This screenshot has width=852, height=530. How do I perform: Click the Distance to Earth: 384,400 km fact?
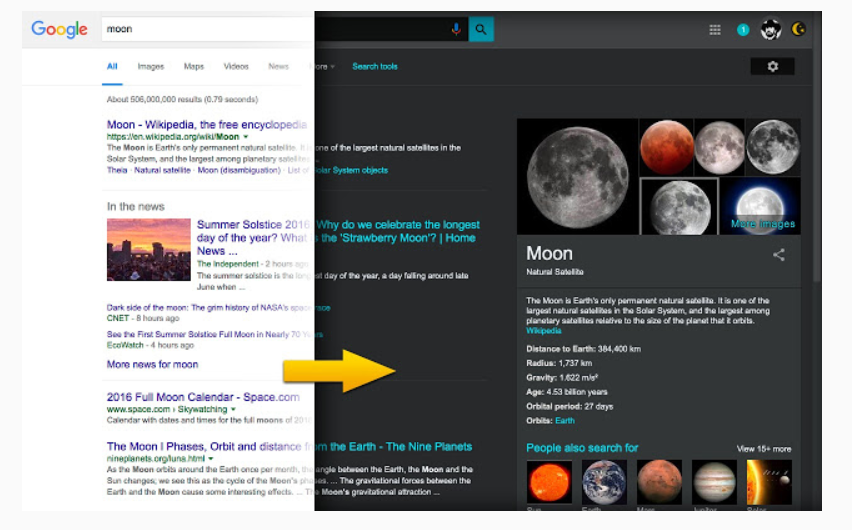pyautogui.click(x=583, y=349)
